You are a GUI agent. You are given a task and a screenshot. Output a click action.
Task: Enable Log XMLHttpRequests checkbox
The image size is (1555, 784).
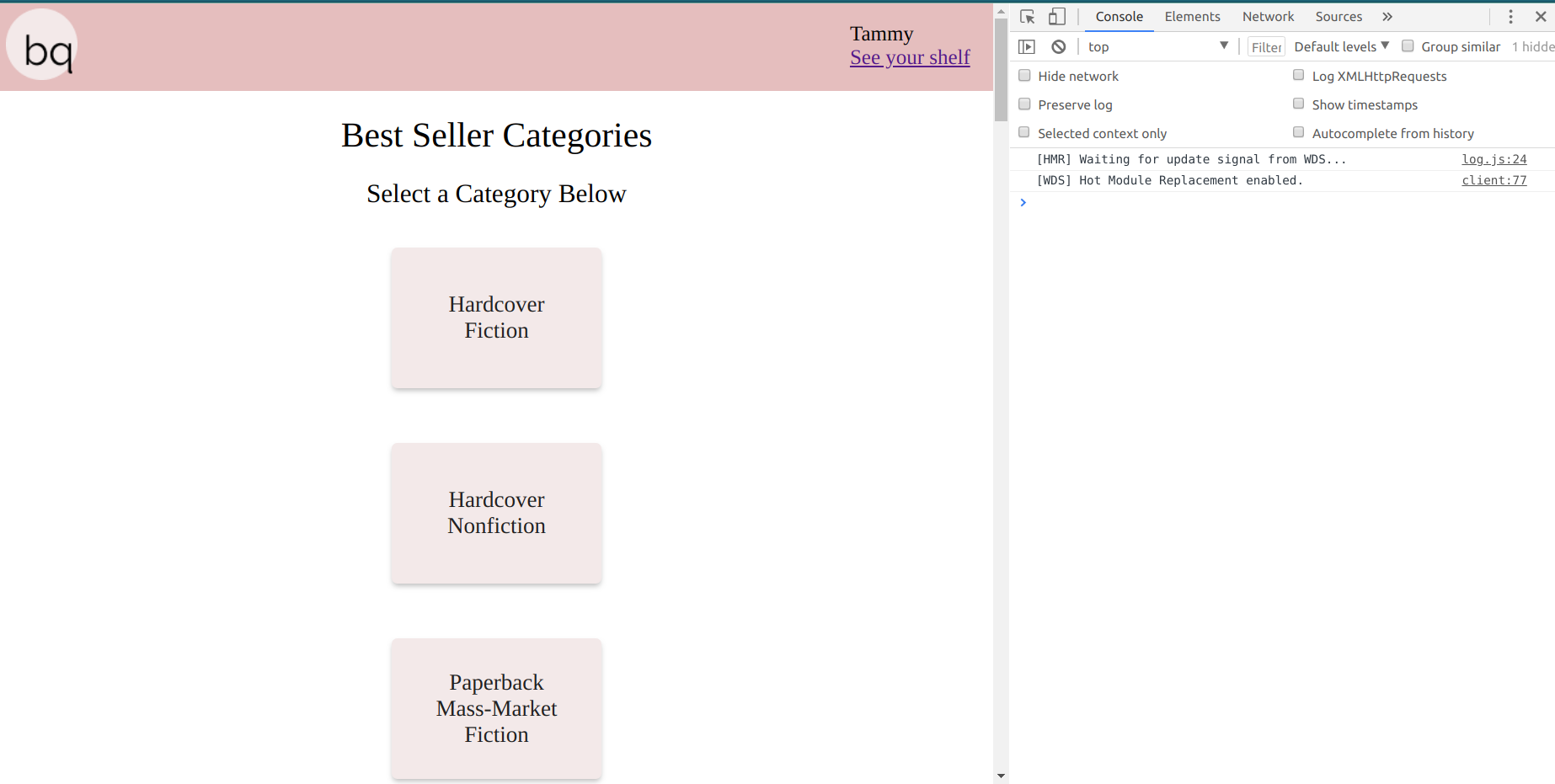tap(1298, 76)
